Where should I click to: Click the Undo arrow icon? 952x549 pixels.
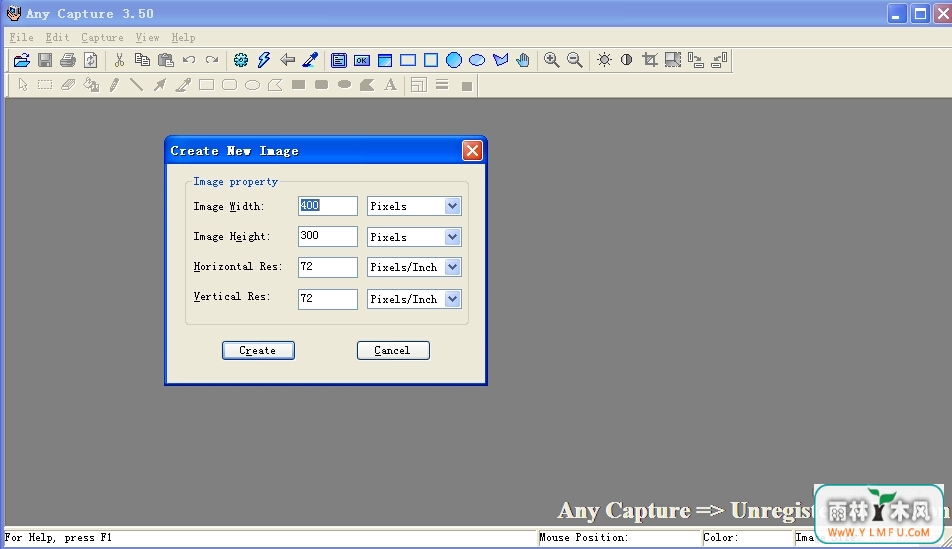[189, 60]
